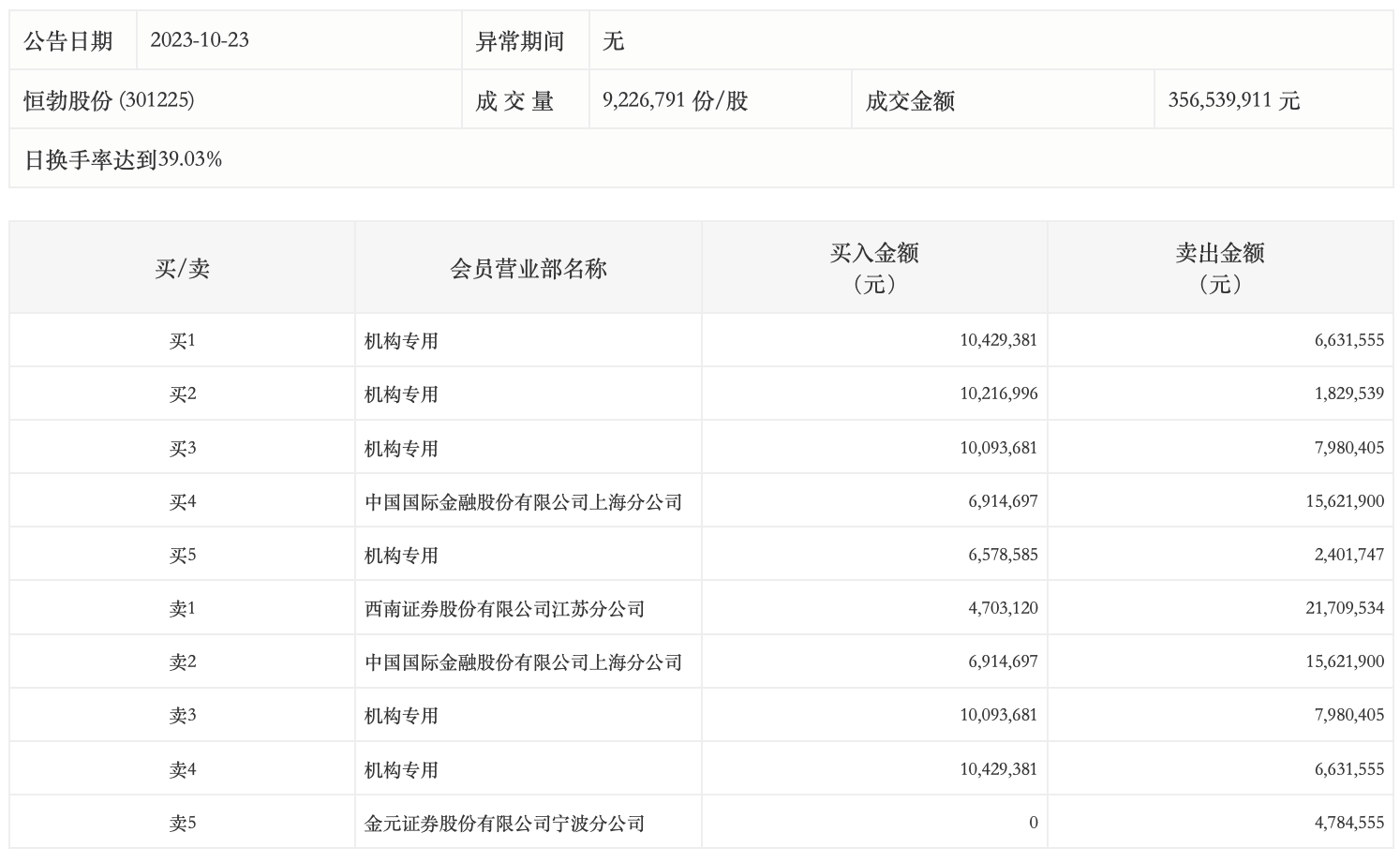Click the 买/卖 column header

tap(183, 269)
